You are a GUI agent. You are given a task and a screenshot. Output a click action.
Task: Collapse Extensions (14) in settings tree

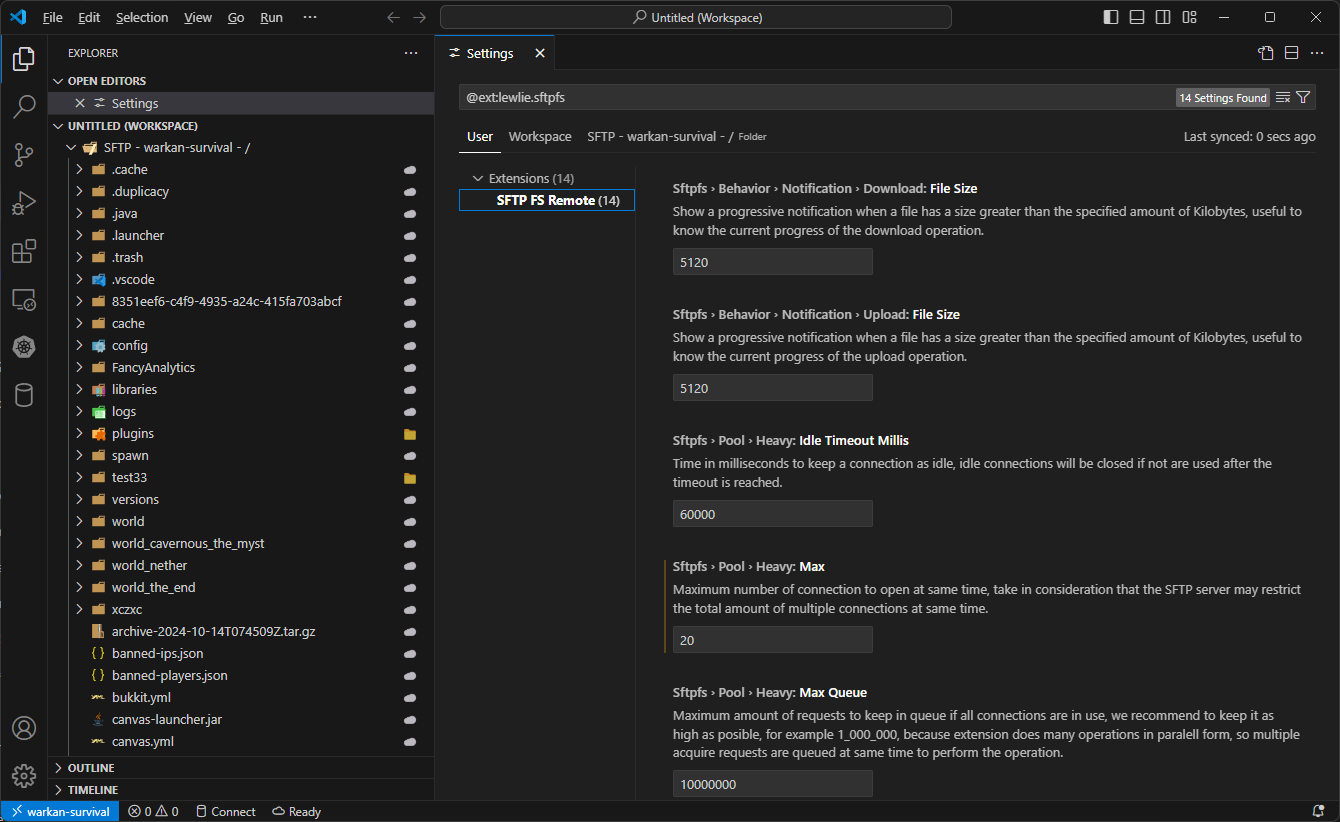click(x=478, y=178)
